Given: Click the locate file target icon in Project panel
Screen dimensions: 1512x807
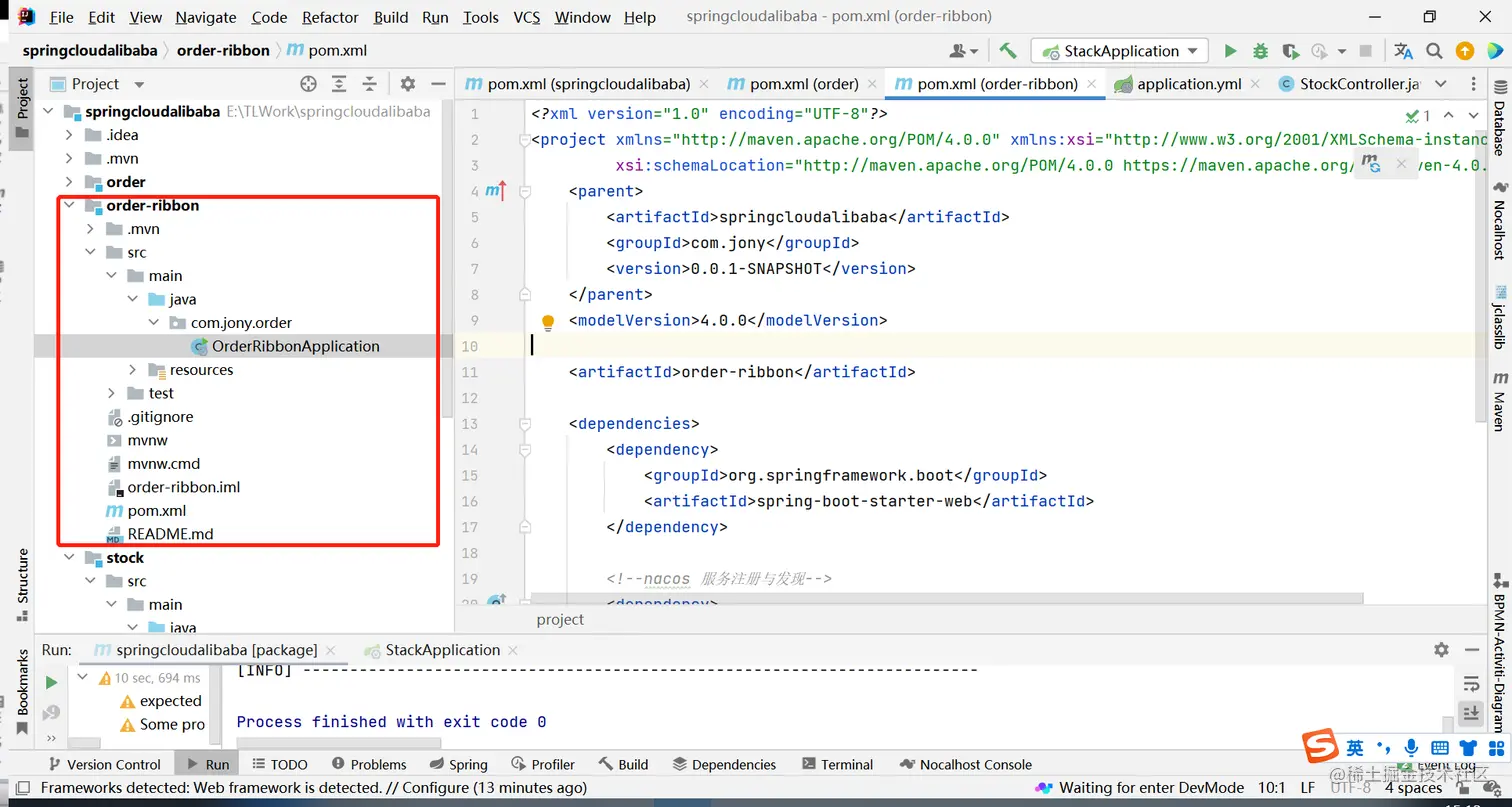Looking at the screenshot, I should pos(309,84).
